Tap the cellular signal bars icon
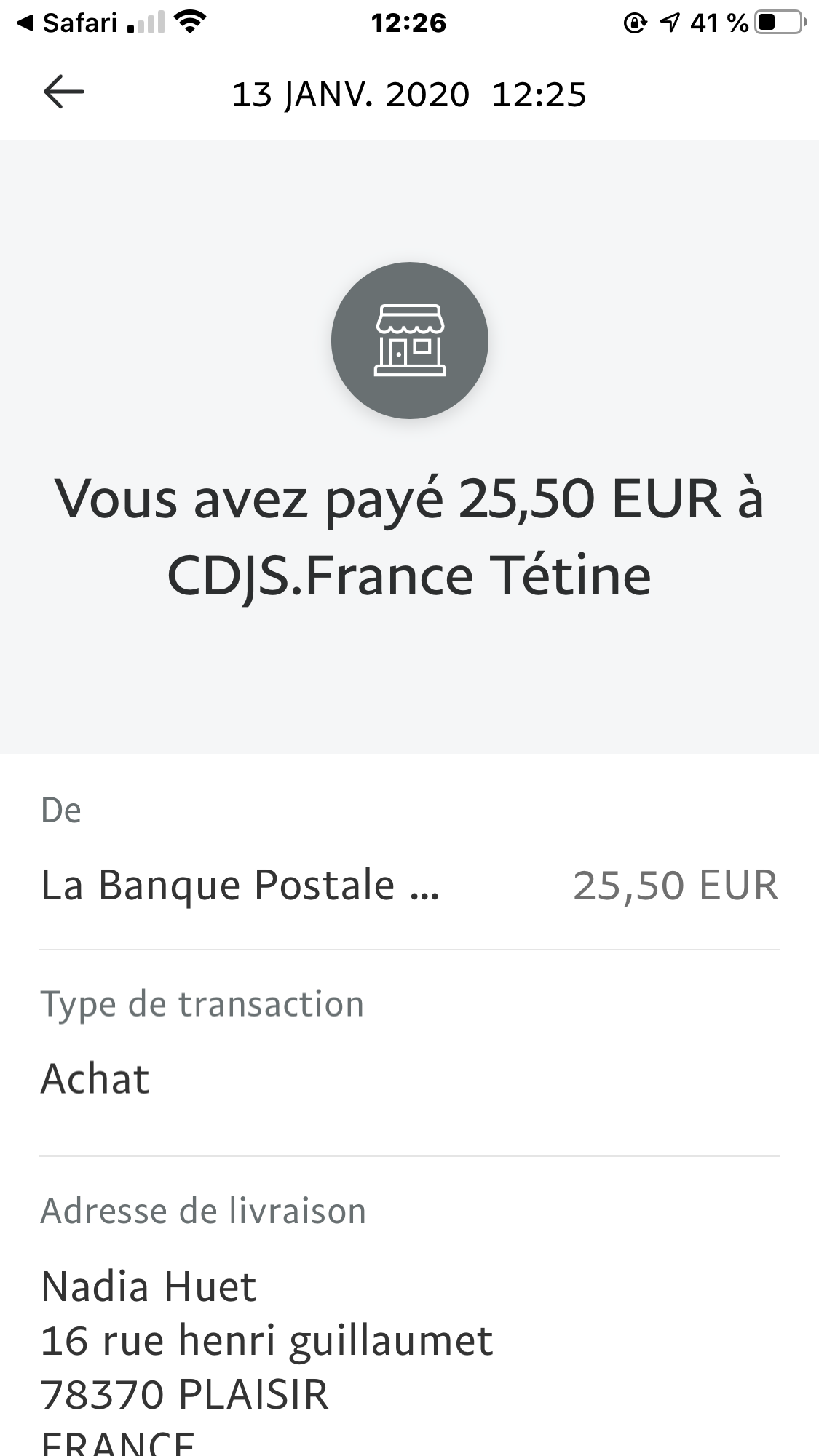Viewport: 819px width, 1456px height. click(x=145, y=24)
